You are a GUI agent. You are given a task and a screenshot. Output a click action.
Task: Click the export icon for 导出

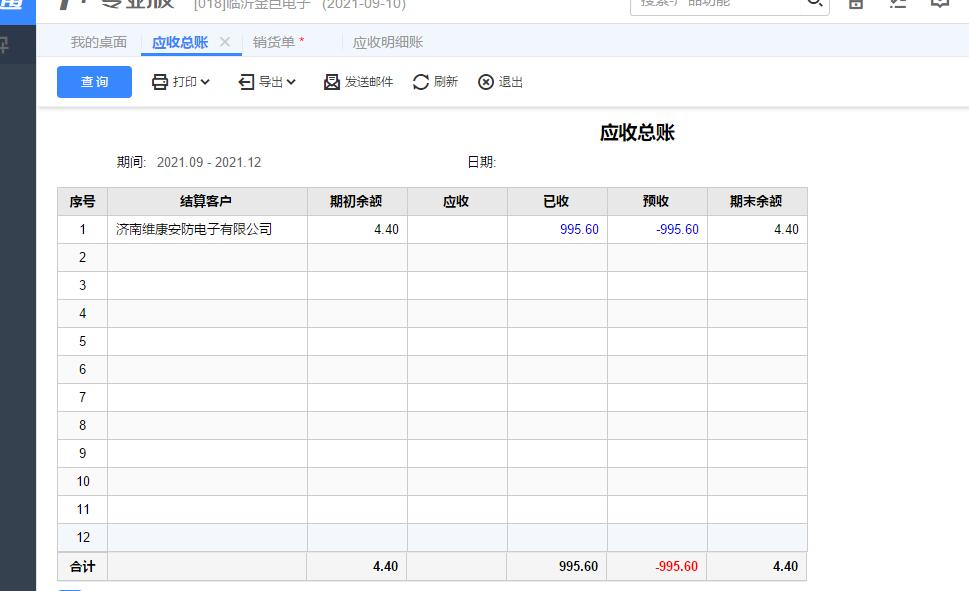coord(246,82)
